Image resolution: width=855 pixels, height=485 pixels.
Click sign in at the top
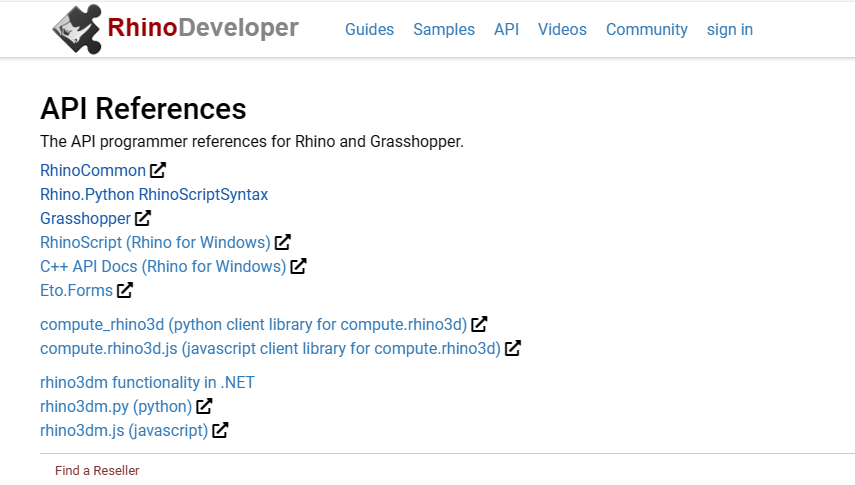pos(730,29)
